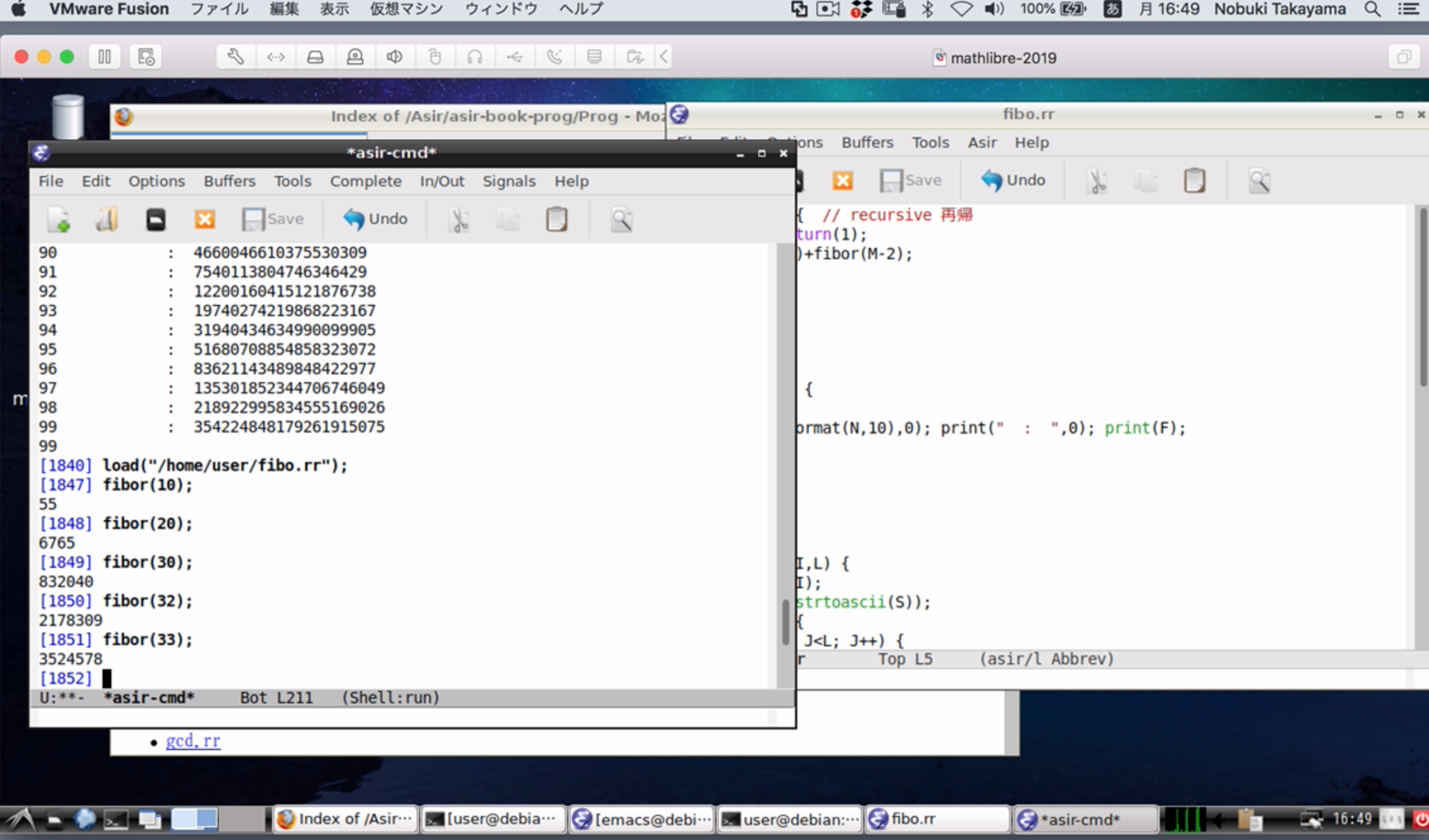This screenshot has height=840, width=1429.
Task: Click the VMware headphones device icon
Action: click(475, 57)
